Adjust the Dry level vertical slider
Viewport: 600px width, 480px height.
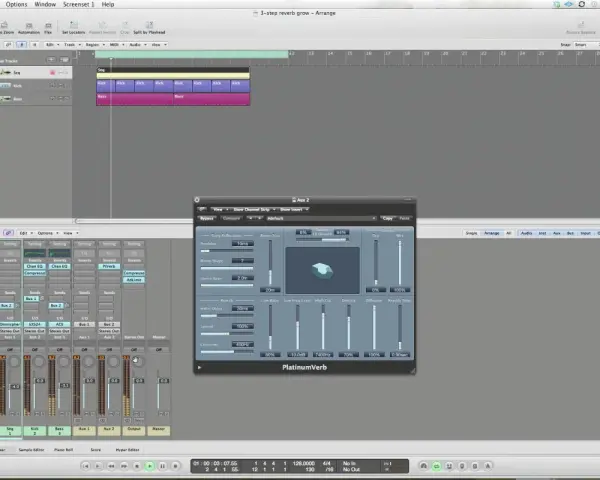coord(376,262)
